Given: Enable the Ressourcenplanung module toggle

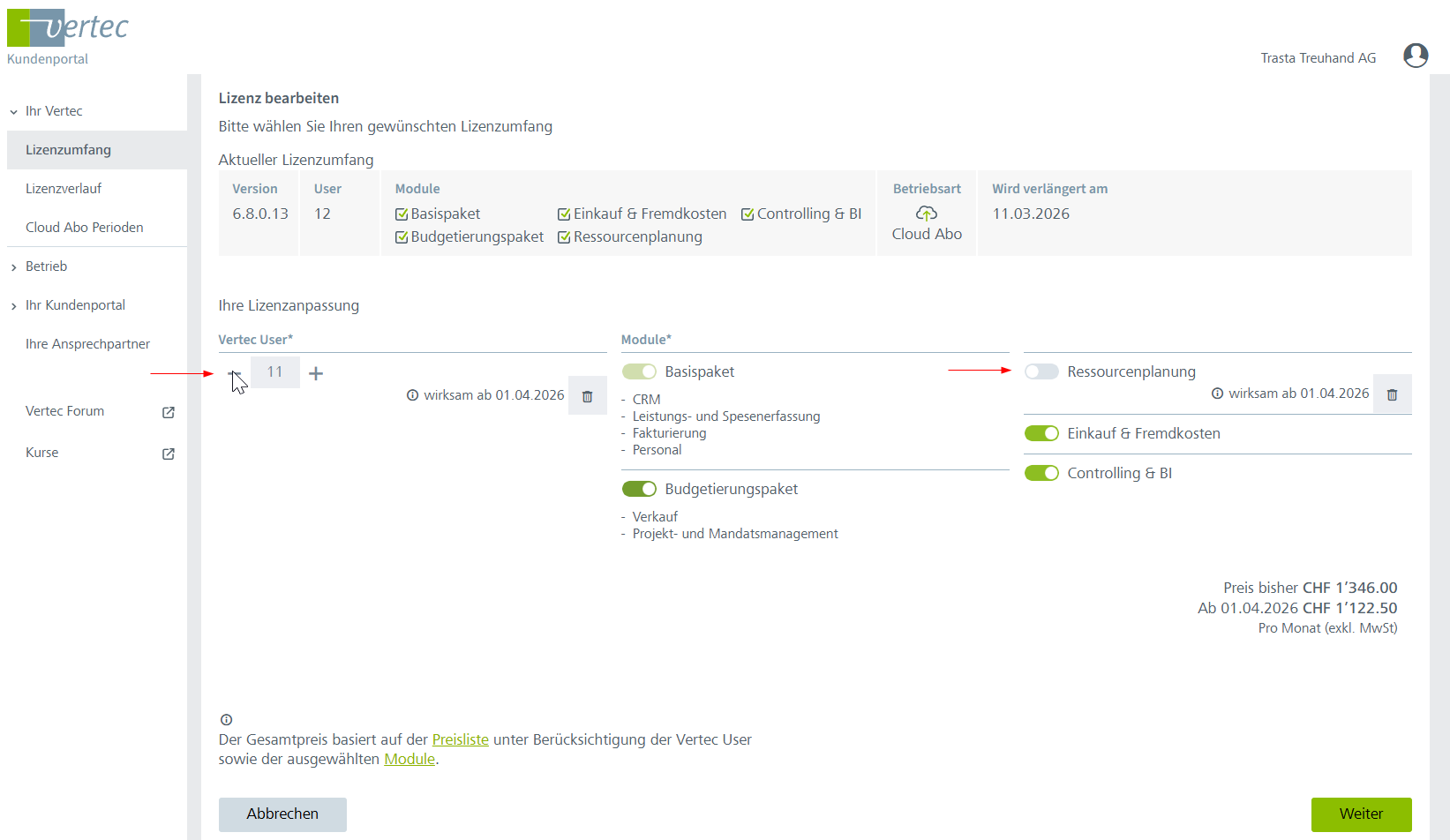Looking at the screenshot, I should [1041, 371].
